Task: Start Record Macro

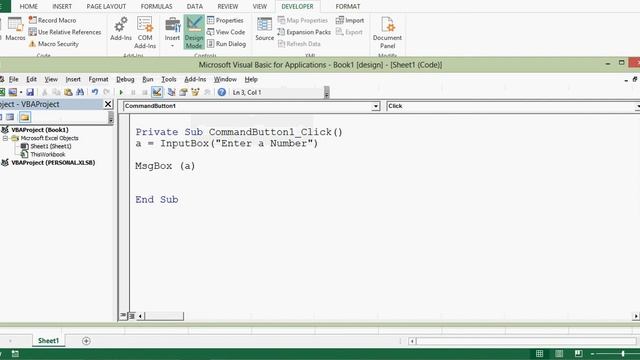Action: [52, 20]
